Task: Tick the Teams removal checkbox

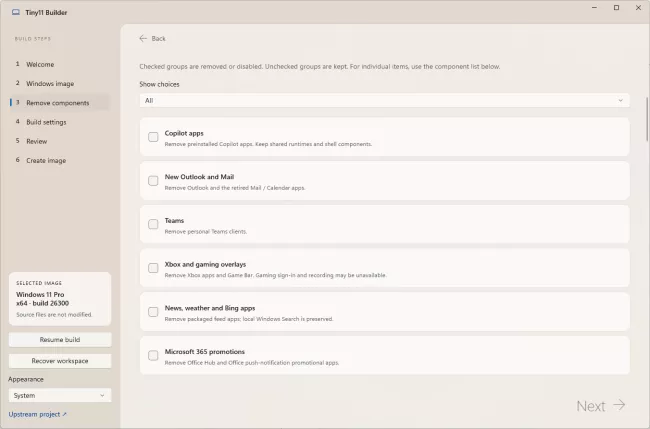Action: [x=153, y=224]
